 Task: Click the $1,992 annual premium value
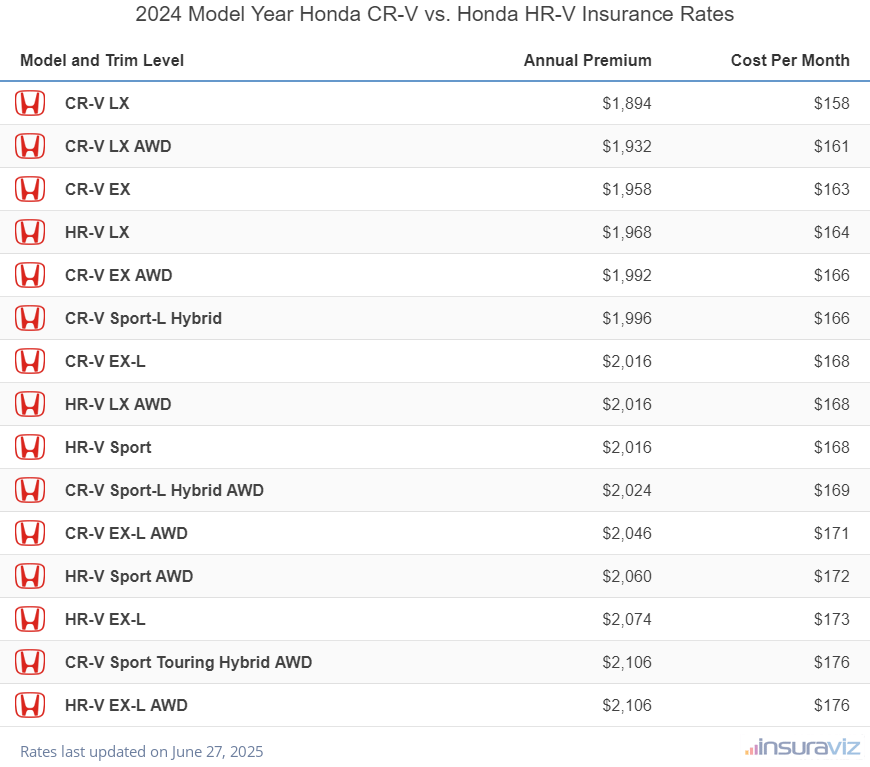pos(627,276)
